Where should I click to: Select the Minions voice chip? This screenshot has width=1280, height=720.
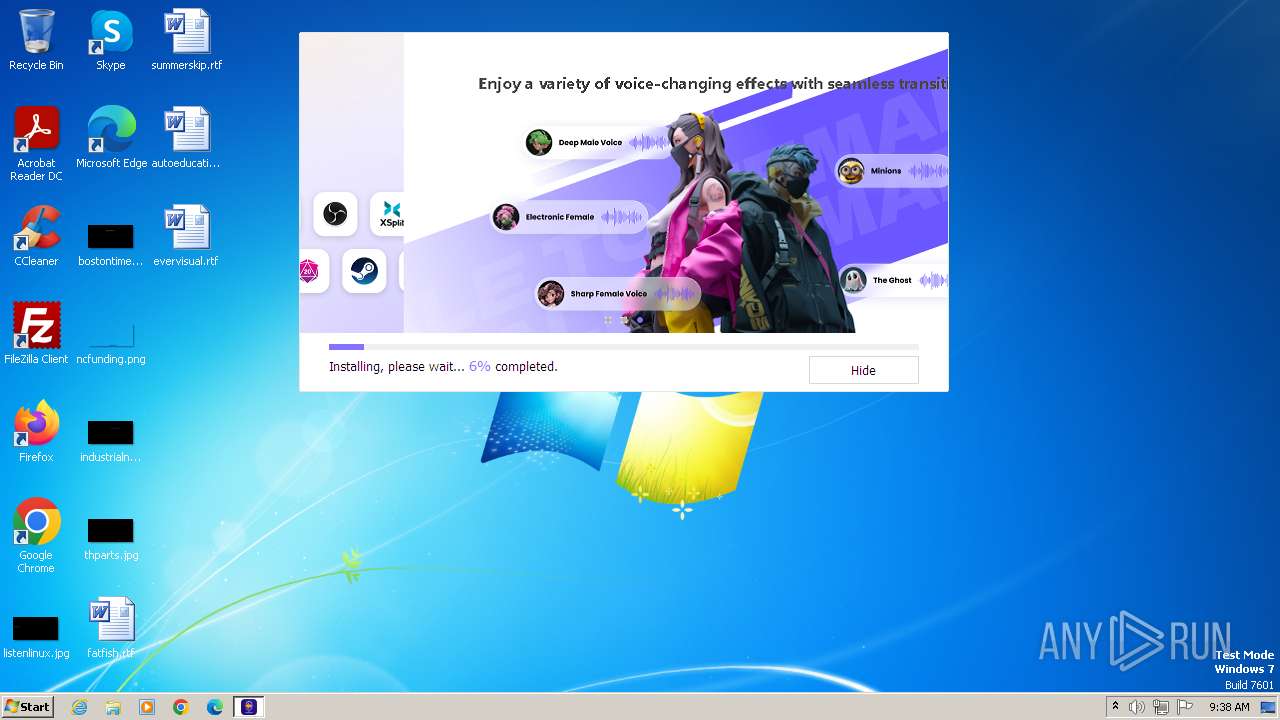[891, 171]
